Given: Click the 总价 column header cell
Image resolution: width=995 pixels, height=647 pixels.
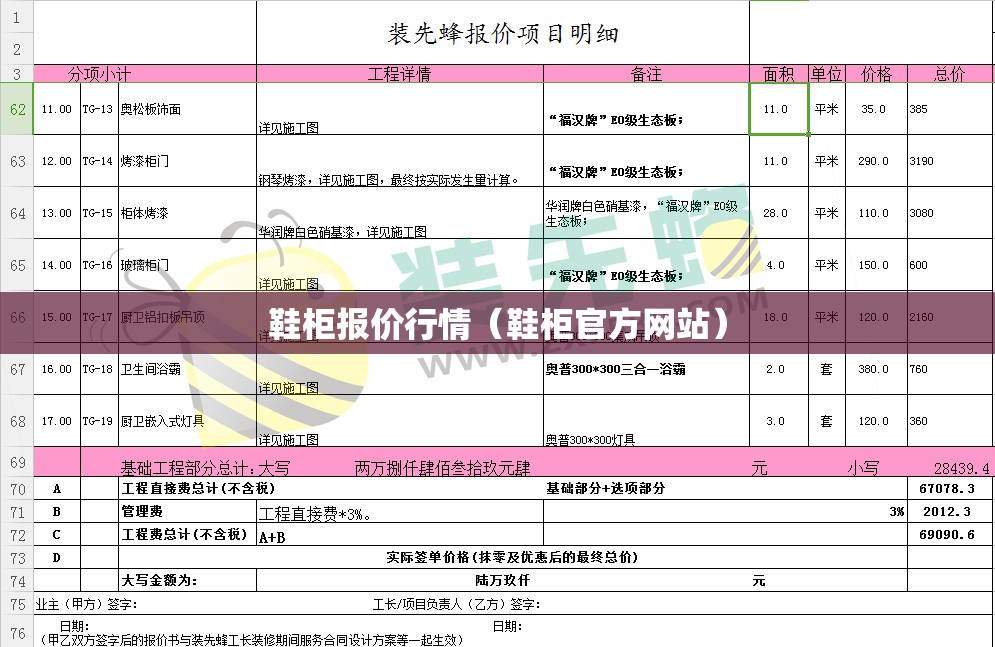Looking at the screenshot, I should click(x=950, y=74).
